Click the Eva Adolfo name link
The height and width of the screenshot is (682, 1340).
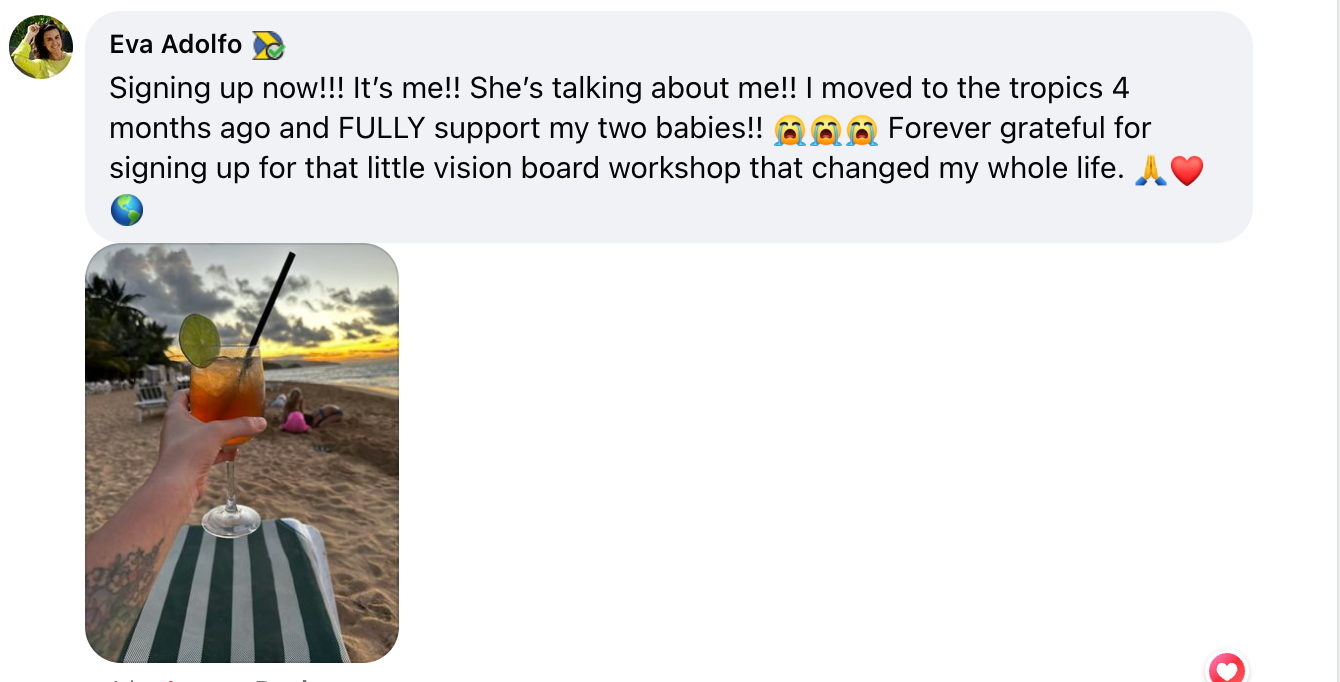pyautogui.click(x=175, y=44)
